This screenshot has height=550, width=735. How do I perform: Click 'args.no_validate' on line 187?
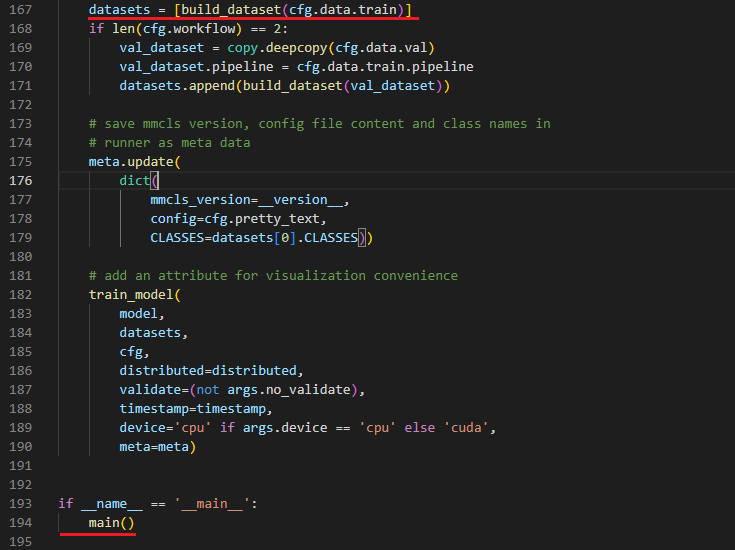(289, 390)
